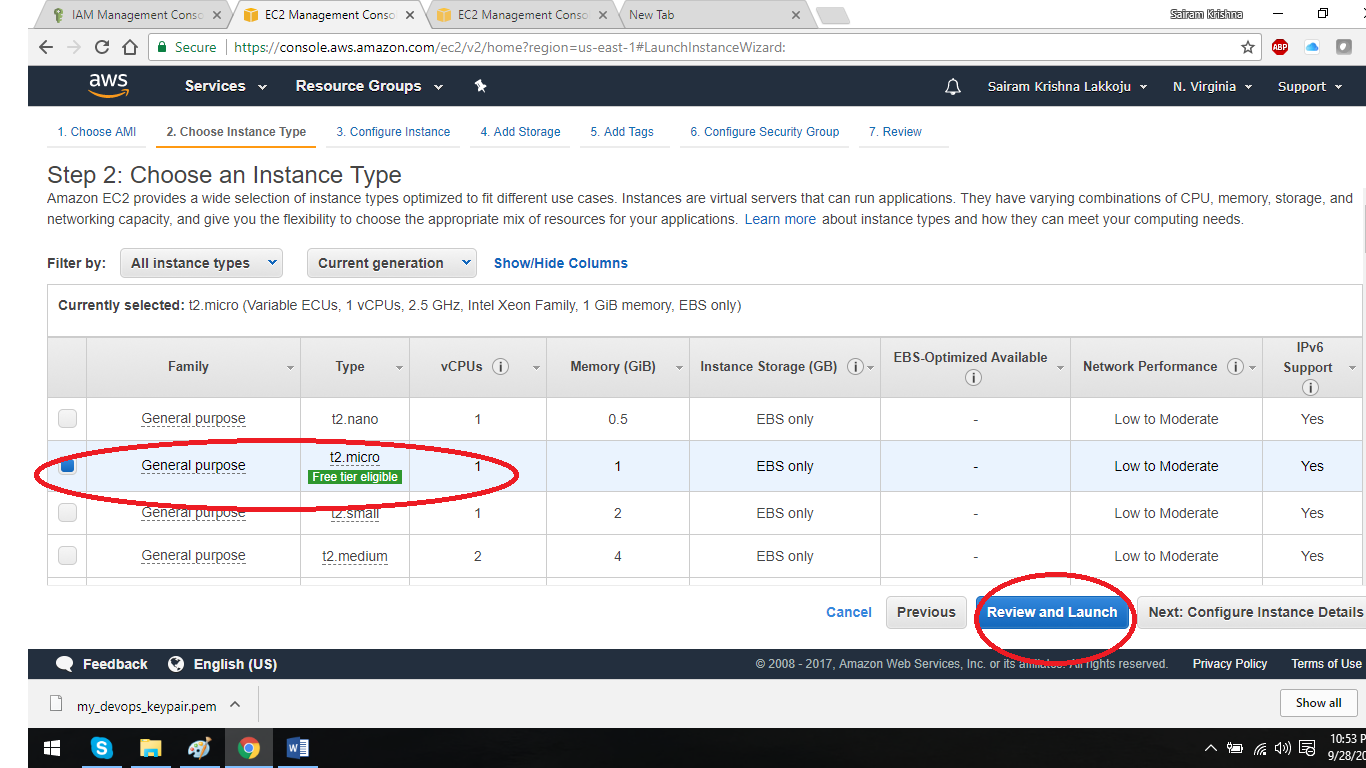Toggle the t2.micro instance checkbox
Viewport: 1366px width, 768px height.
pos(67,466)
